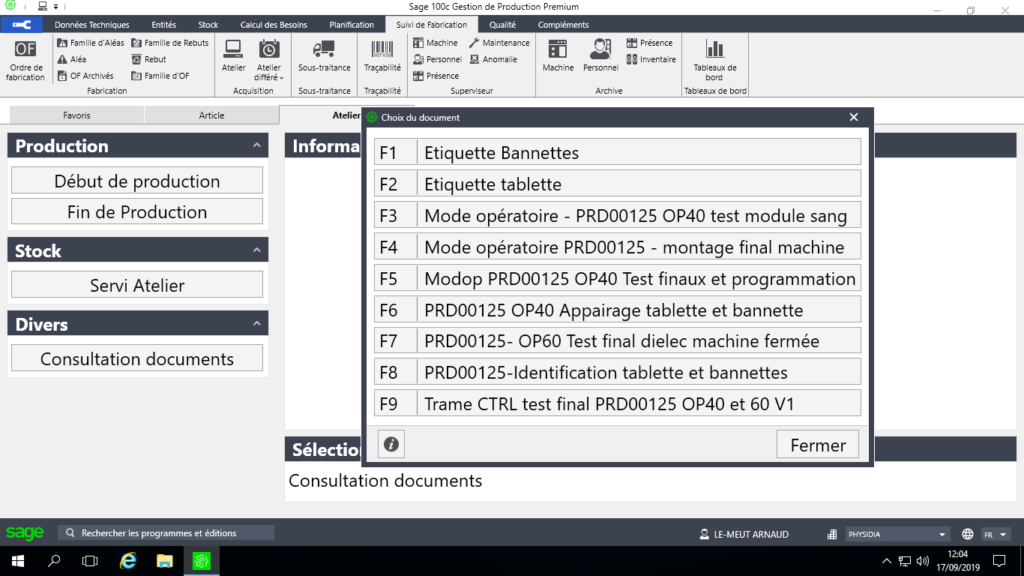
Task: Open Calcul des Besoins tab
Action: pyautogui.click(x=274, y=25)
